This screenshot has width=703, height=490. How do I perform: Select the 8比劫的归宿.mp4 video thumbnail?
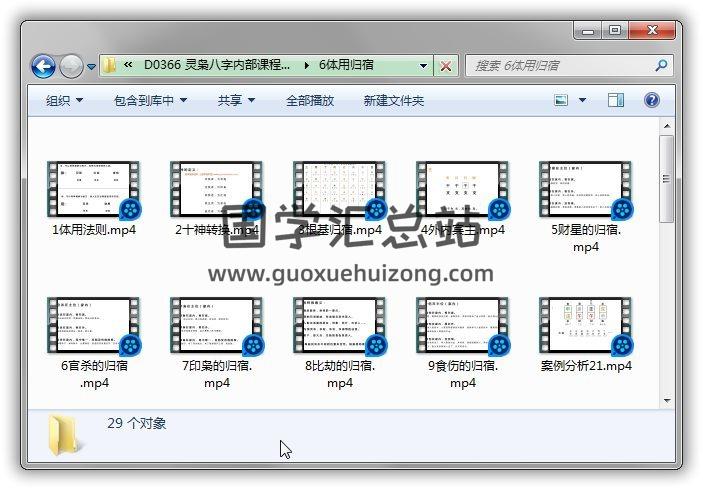point(339,325)
